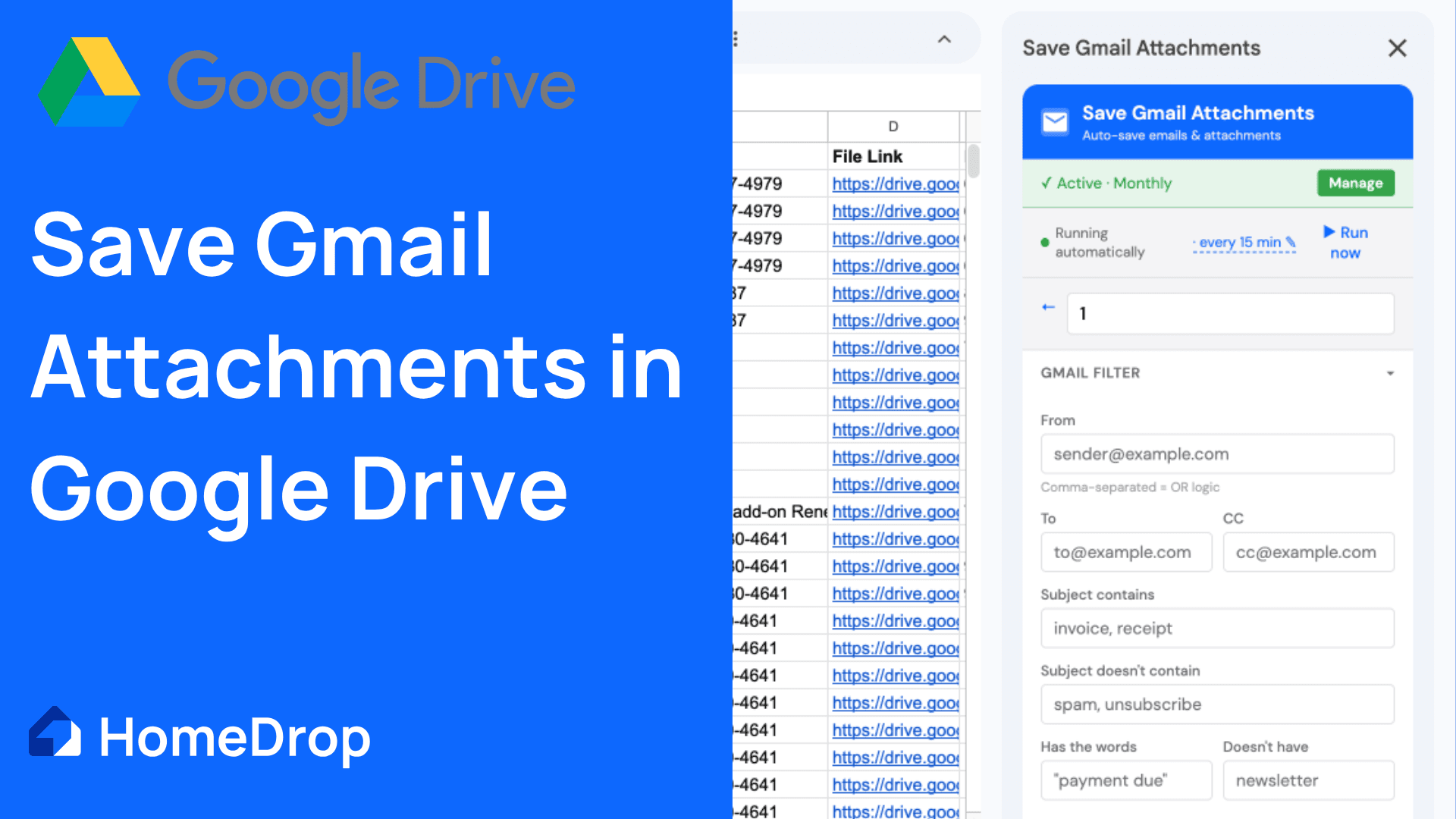Click the HomeDrop house logo icon
The height and width of the screenshot is (819, 1456).
[x=55, y=732]
